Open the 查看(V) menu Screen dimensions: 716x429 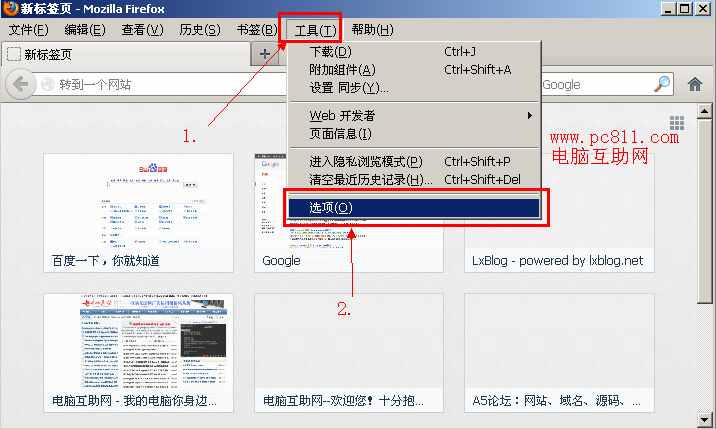142,30
